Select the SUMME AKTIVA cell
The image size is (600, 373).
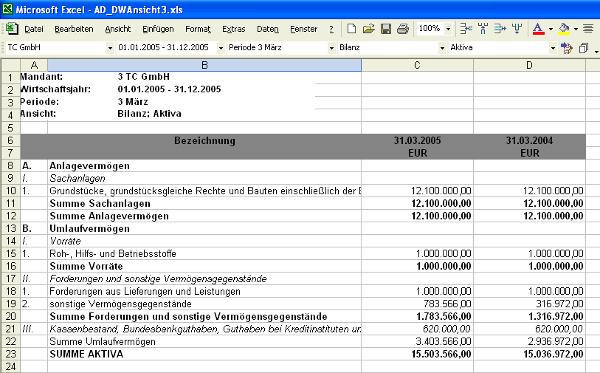pyautogui.click(x=205, y=354)
